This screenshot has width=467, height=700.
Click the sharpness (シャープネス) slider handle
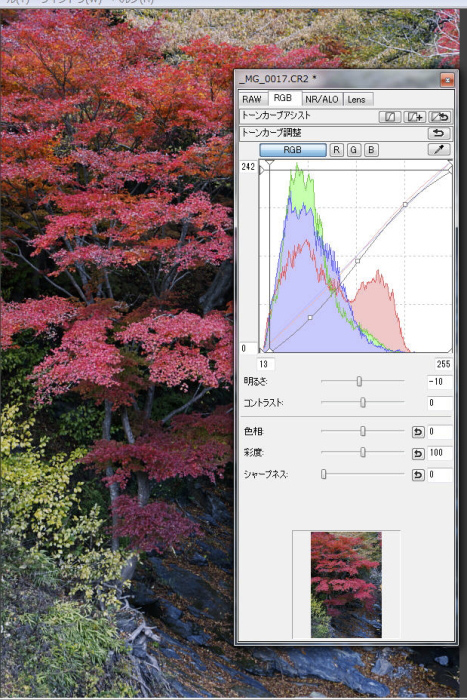click(x=324, y=474)
